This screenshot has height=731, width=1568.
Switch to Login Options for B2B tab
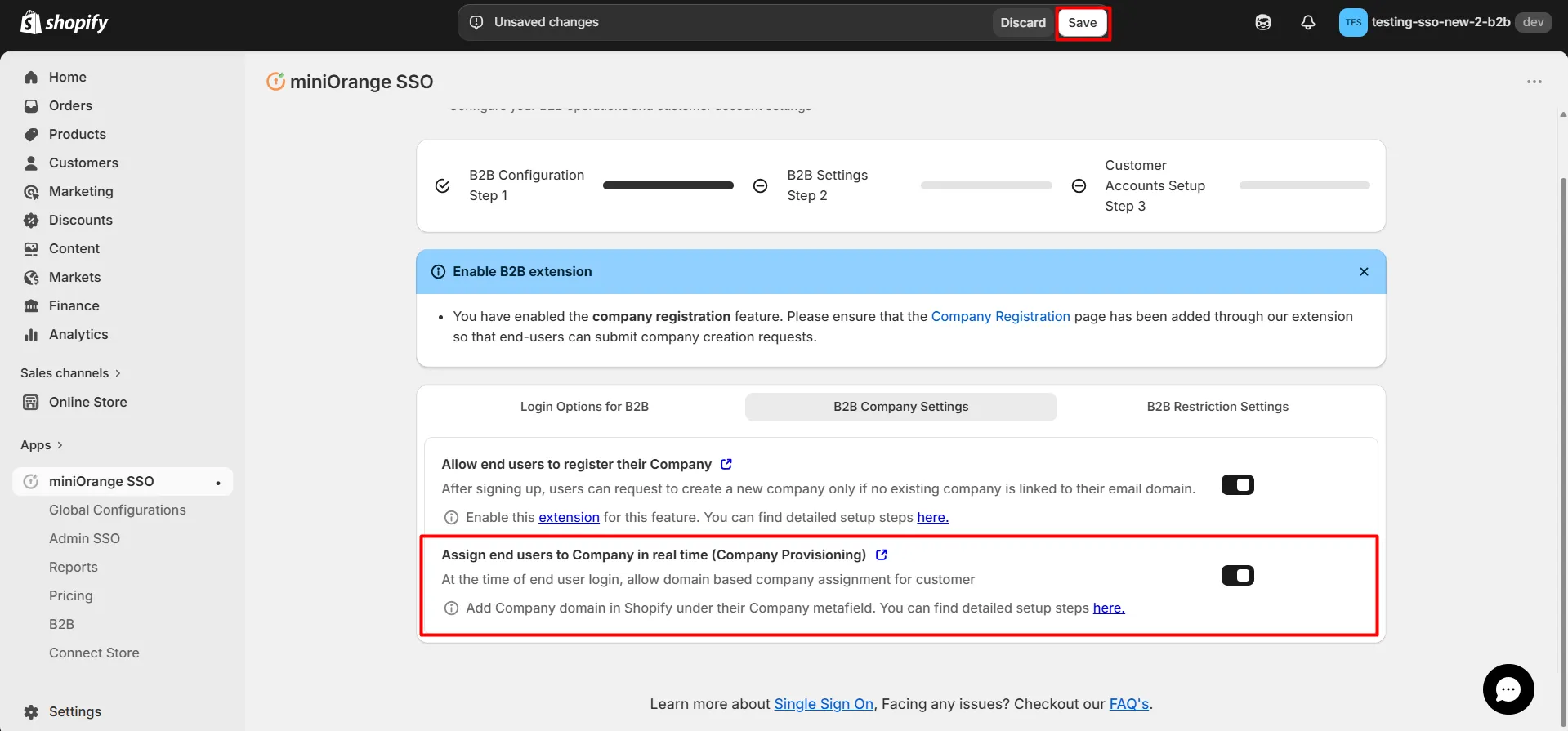point(584,407)
